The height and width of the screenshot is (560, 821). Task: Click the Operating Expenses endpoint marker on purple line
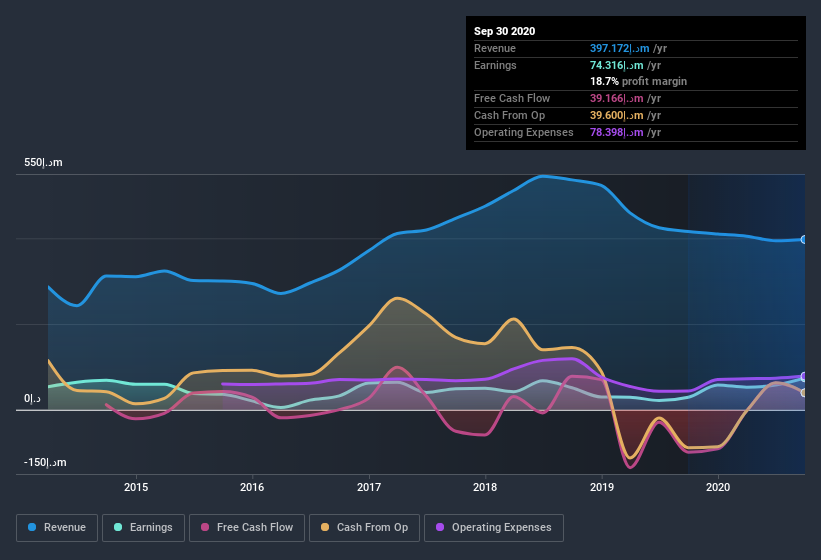(804, 377)
